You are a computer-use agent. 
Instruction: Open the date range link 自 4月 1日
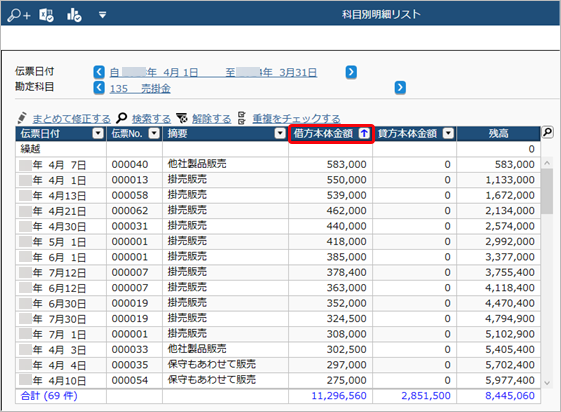click(x=213, y=73)
